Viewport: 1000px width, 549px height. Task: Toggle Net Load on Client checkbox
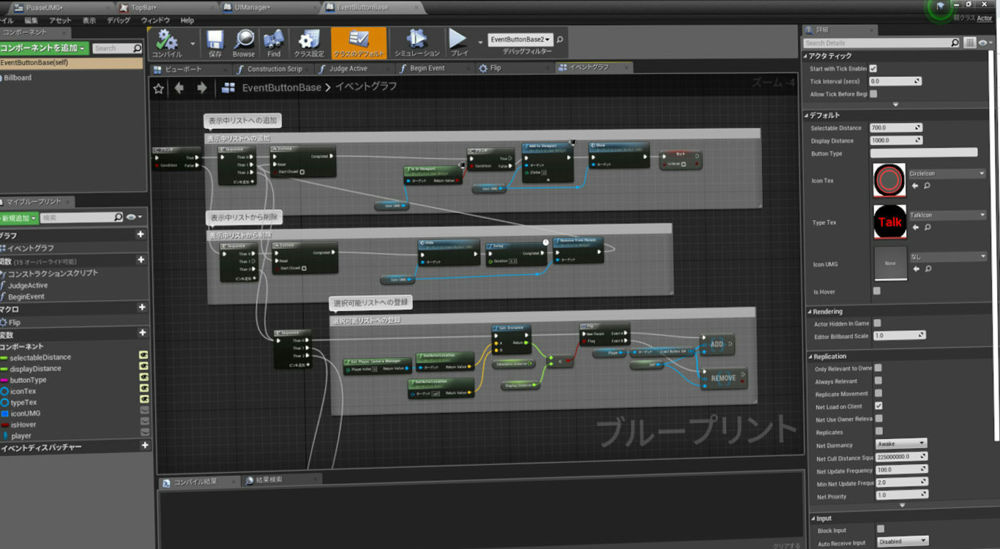click(878, 406)
